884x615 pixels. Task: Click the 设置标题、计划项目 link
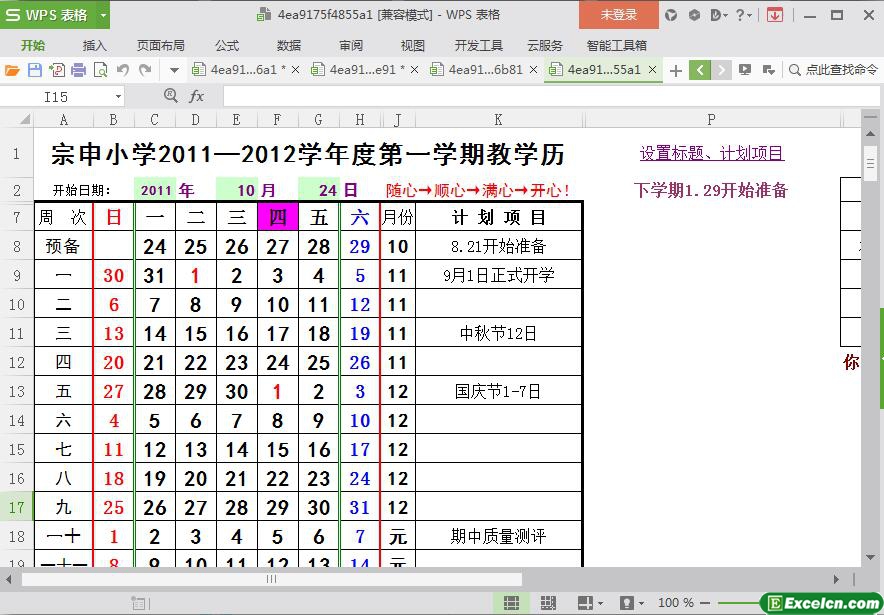(x=711, y=153)
